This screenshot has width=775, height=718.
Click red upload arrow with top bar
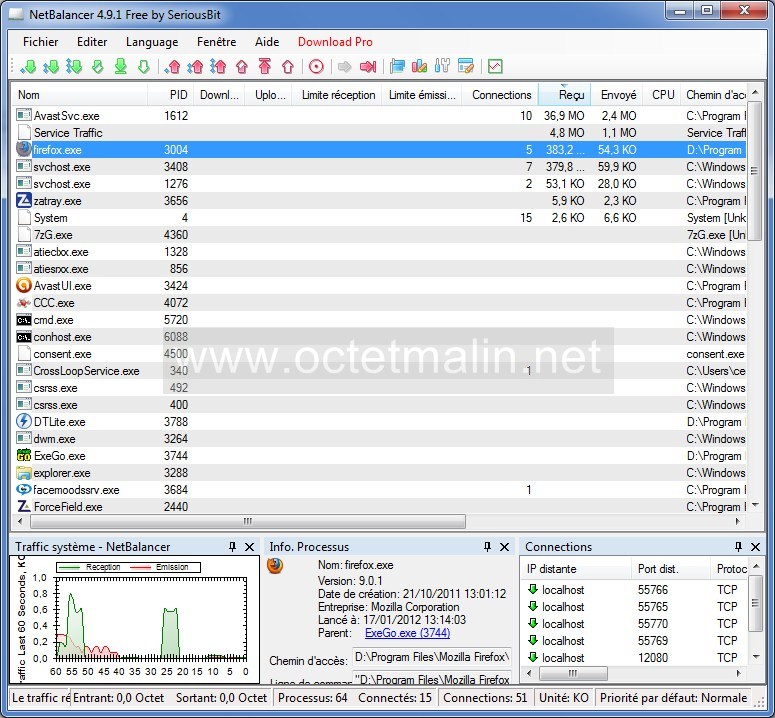(x=265, y=66)
